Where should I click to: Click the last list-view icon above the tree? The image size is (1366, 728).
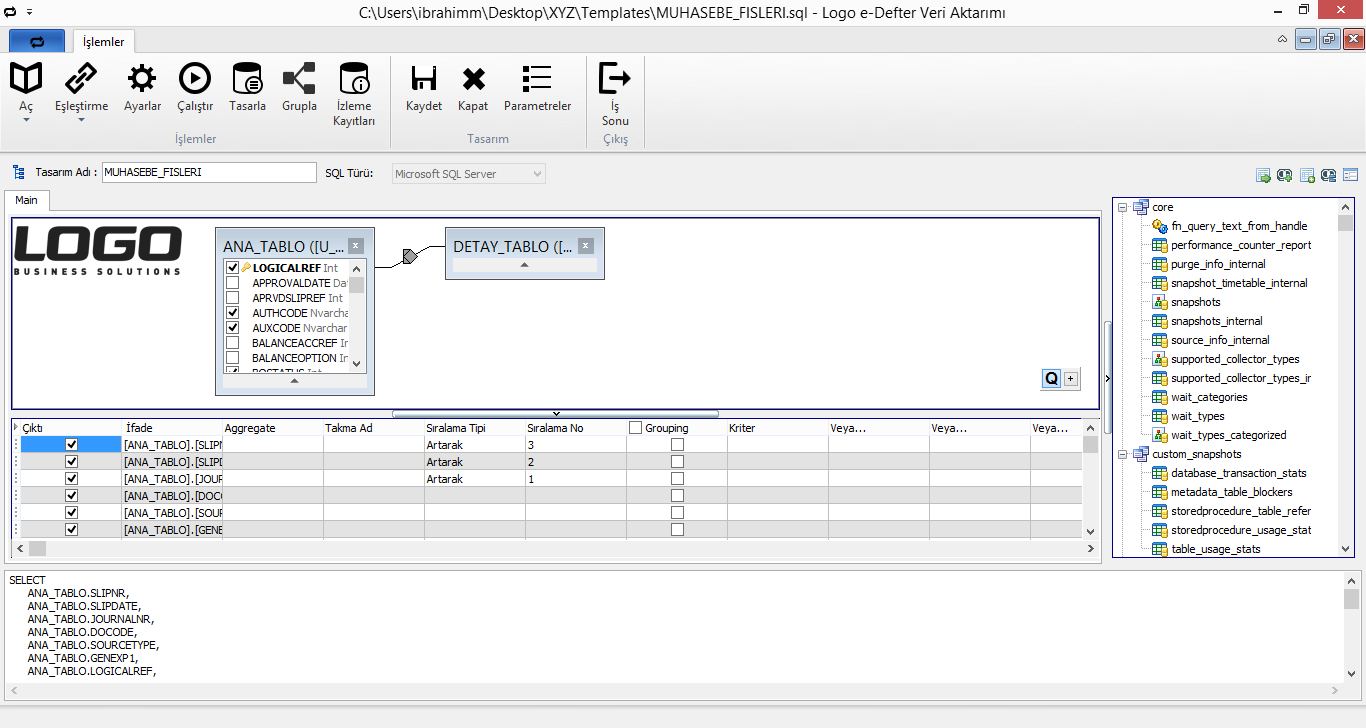tap(1351, 175)
